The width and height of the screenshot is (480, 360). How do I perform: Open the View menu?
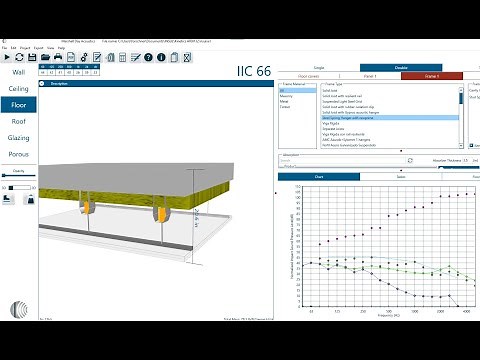point(50,48)
